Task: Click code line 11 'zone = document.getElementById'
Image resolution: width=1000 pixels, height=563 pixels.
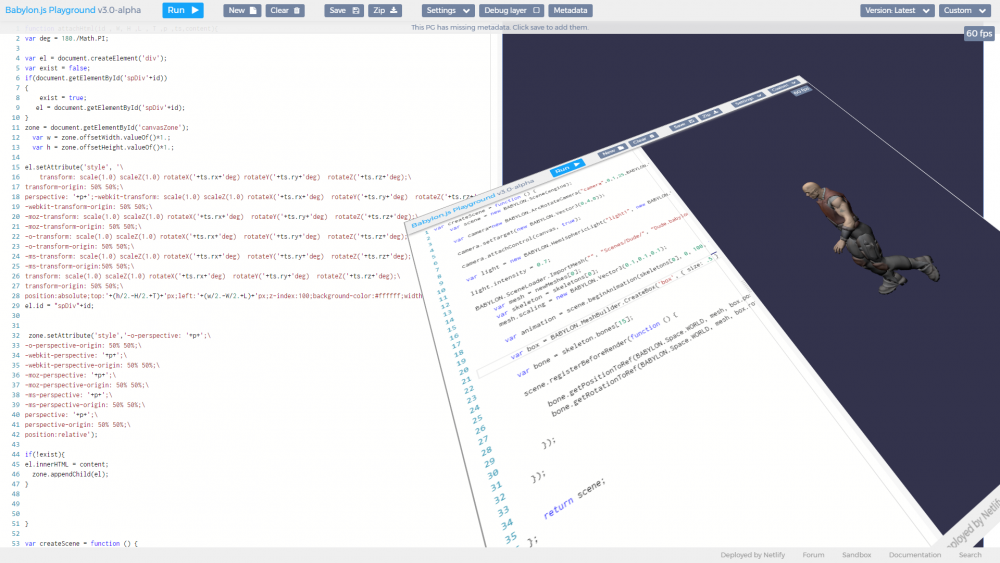Action: pyautogui.click(x=107, y=128)
